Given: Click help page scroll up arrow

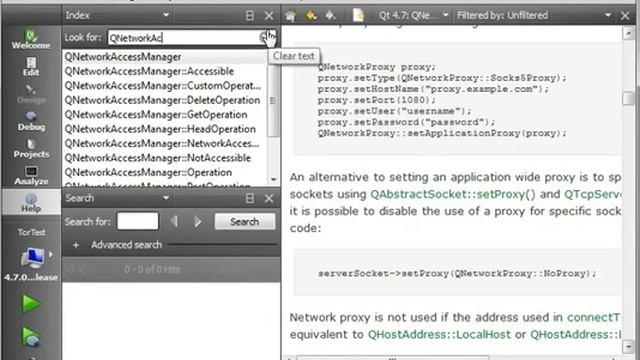Looking at the screenshot, I should [x=628, y=33].
